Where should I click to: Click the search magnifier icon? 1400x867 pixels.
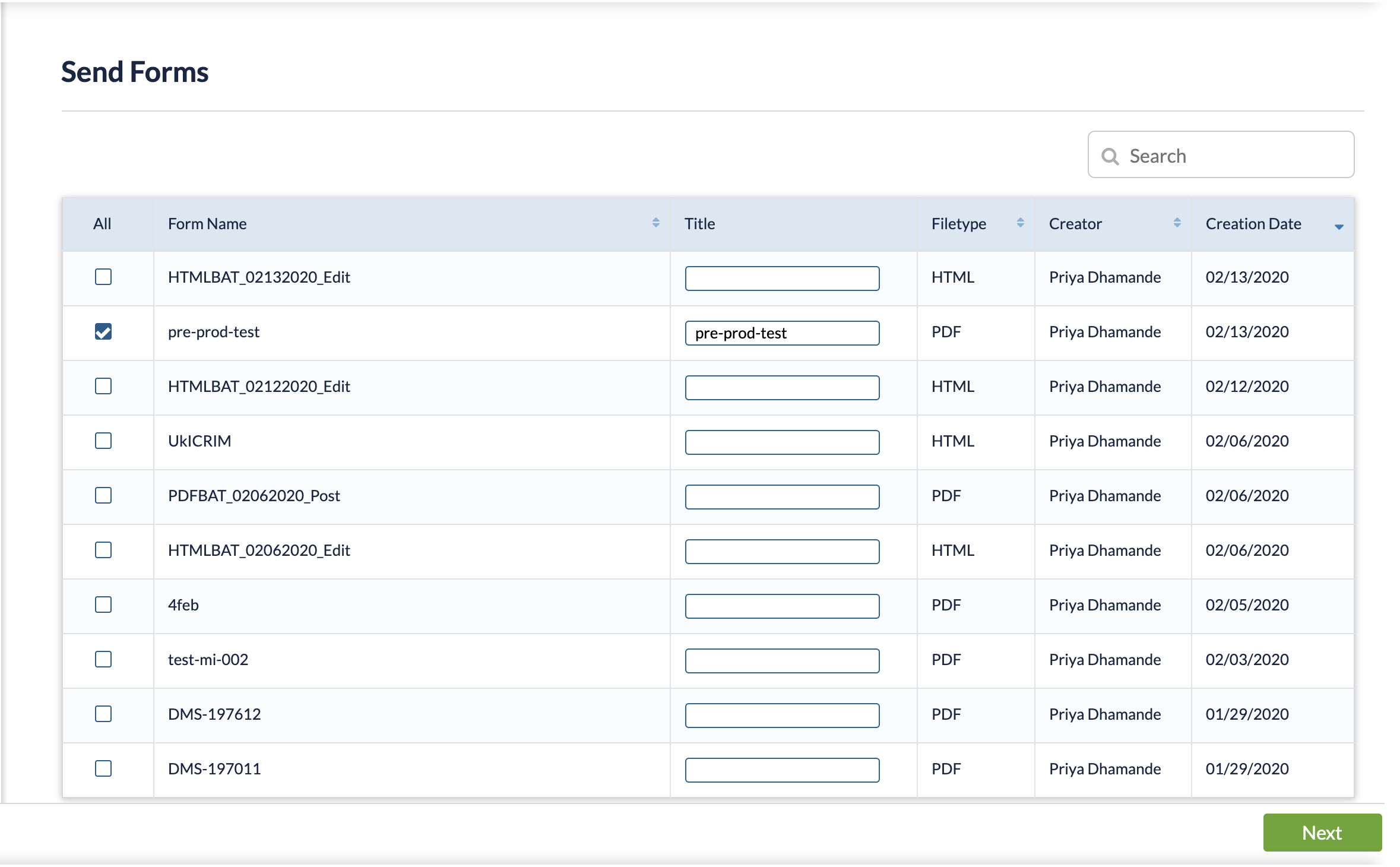pyautogui.click(x=1110, y=156)
